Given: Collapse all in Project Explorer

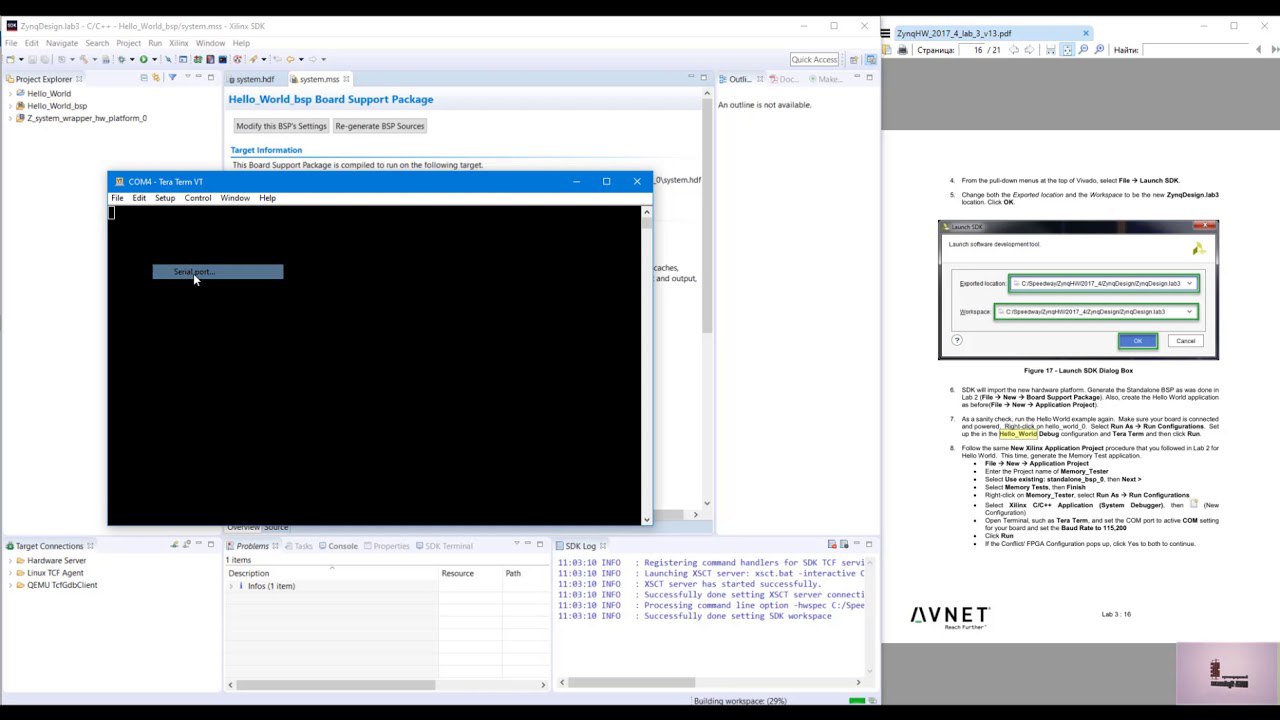Looking at the screenshot, I should click(x=143, y=78).
